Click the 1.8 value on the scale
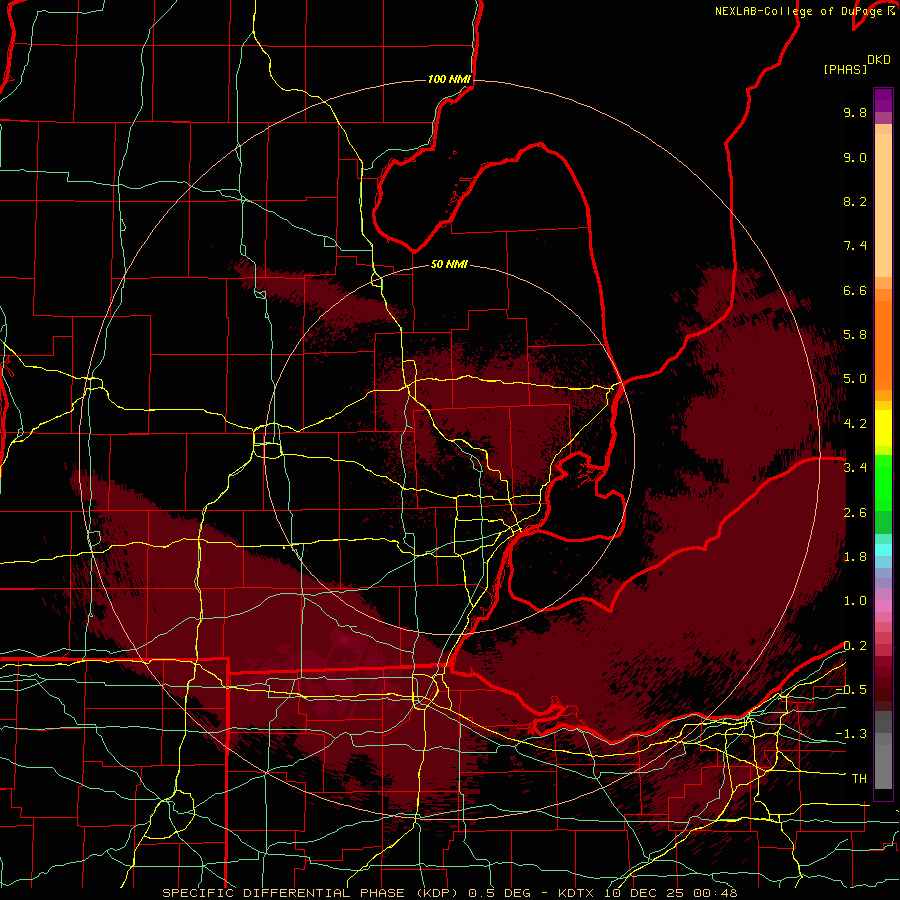The height and width of the screenshot is (900, 900). click(855, 557)
